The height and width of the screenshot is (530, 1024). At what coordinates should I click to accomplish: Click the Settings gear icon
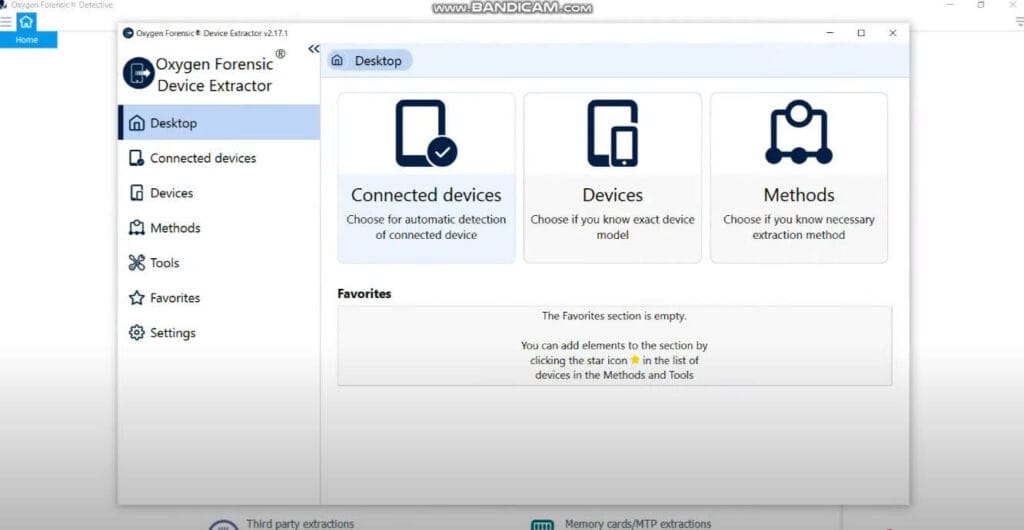click(136, 333)
